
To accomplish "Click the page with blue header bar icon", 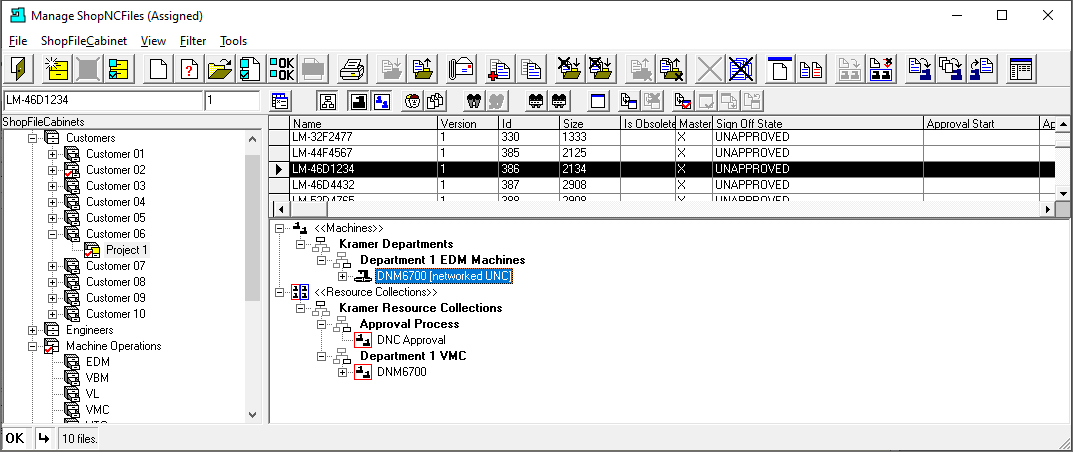I will coord(780,68).
